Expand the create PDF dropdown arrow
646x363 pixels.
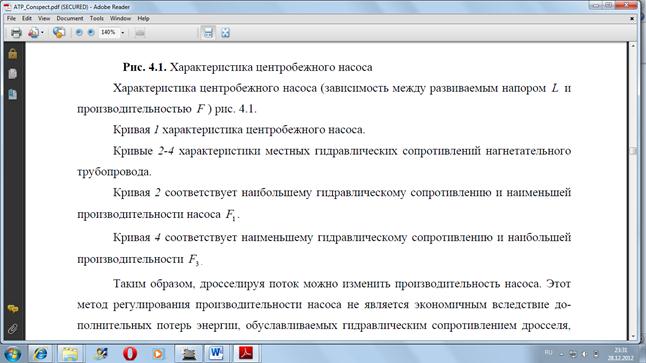(x=42, y=33)
